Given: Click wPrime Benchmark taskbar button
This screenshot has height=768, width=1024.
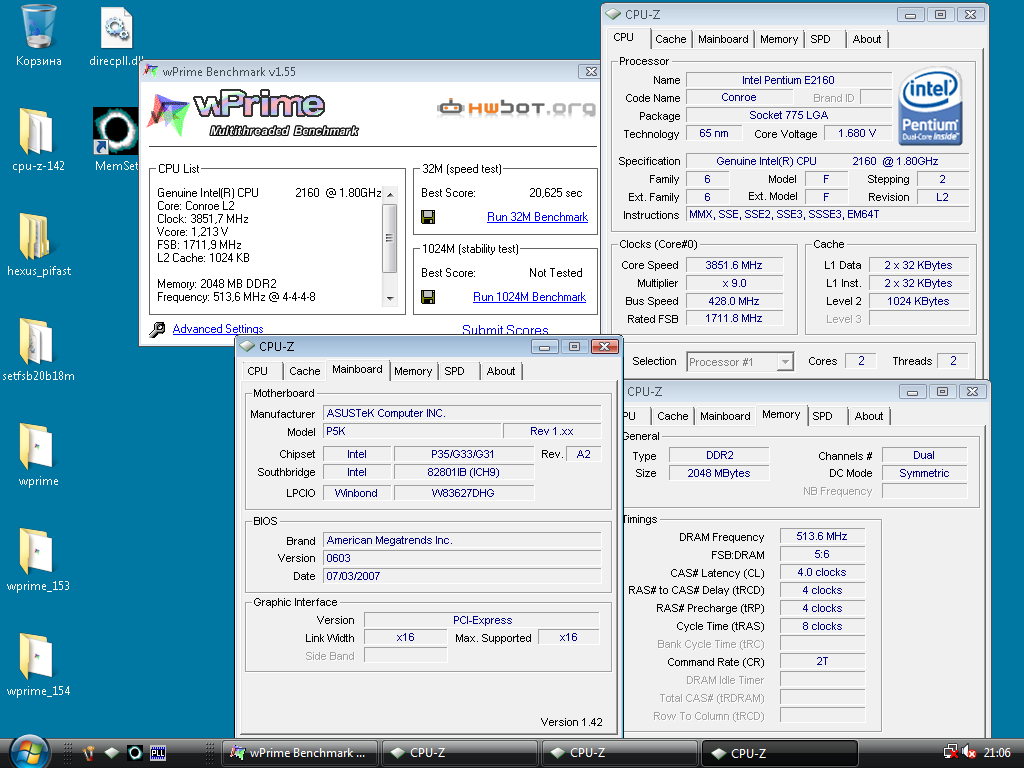Looking at the screenshot, I should pyautogui.click(x=300, y=753).
